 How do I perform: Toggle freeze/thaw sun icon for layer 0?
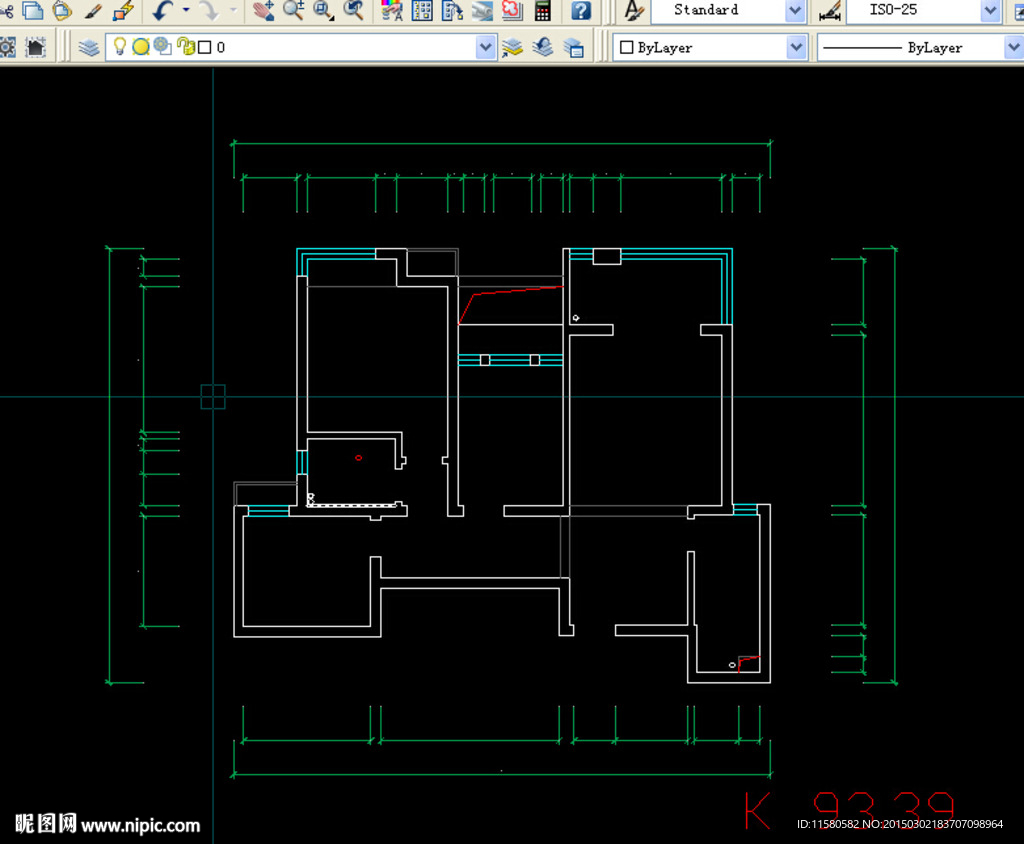point(141,47)
